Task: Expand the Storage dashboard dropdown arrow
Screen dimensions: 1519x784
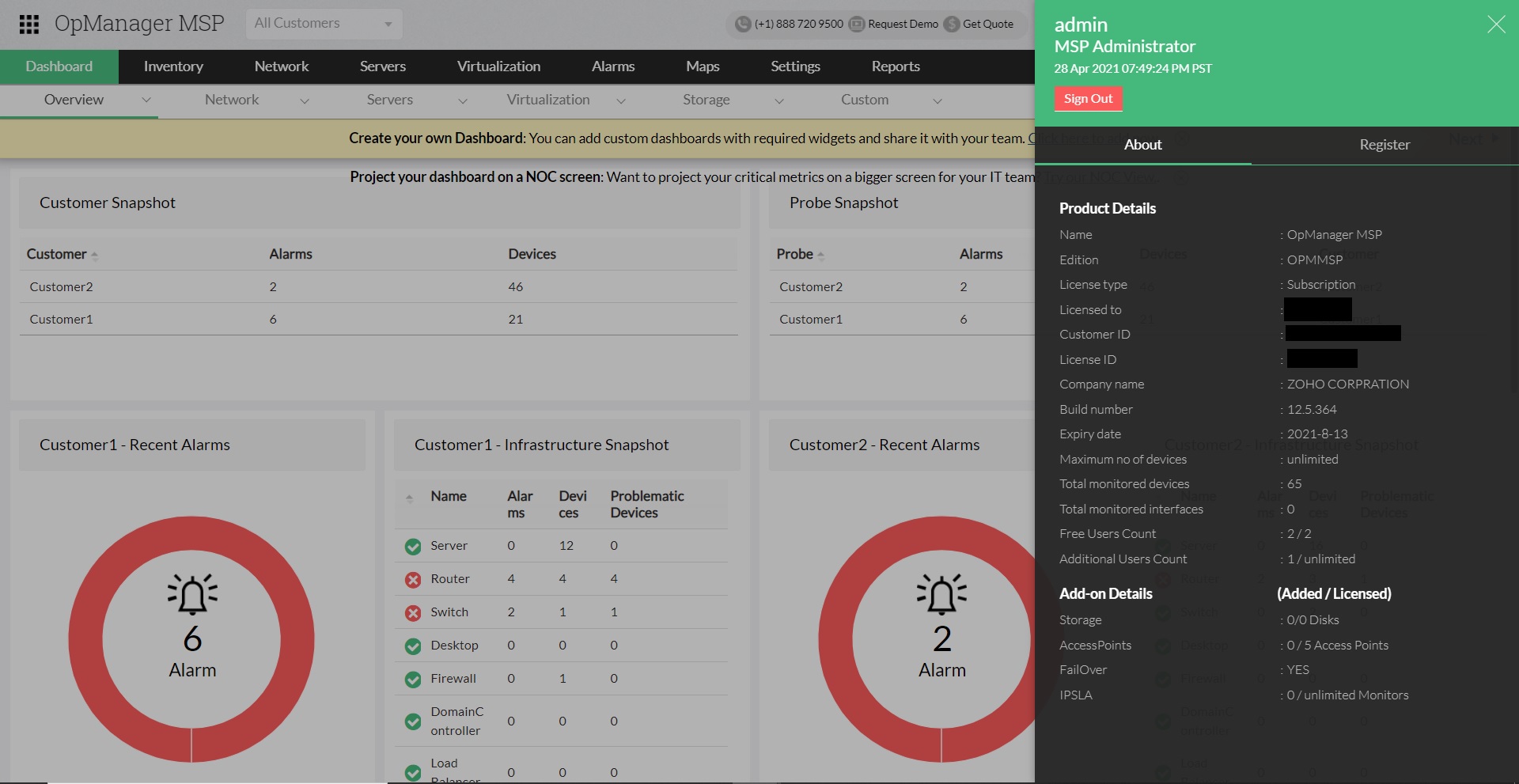Action: [779, 100]
